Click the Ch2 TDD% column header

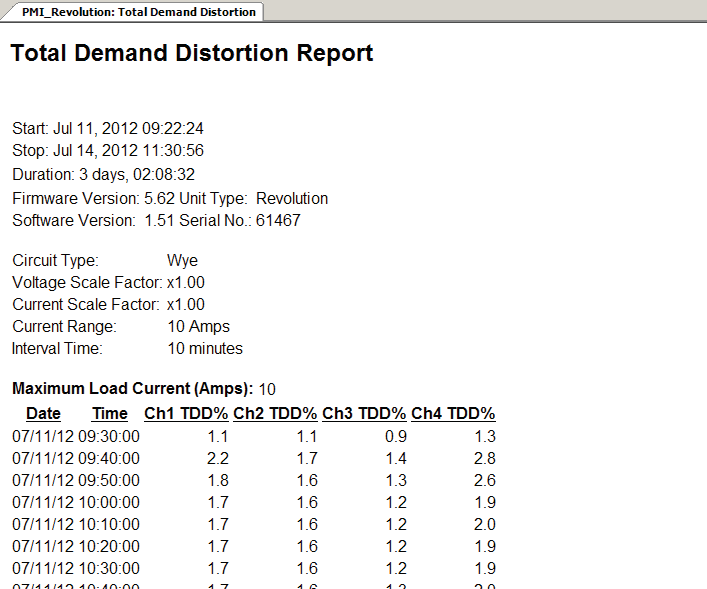coord(275,414)
